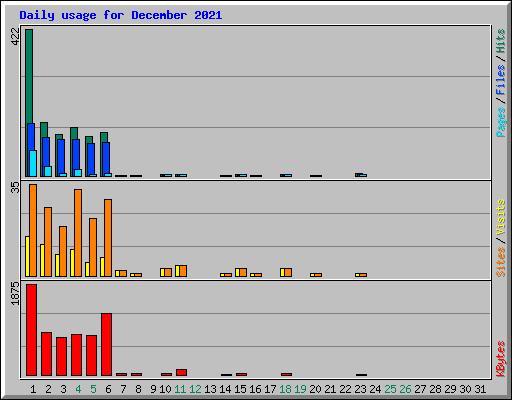This screenshot has width=512, height=400.
Task: Click the blue Files legend label
Action: tap(501, 79)
